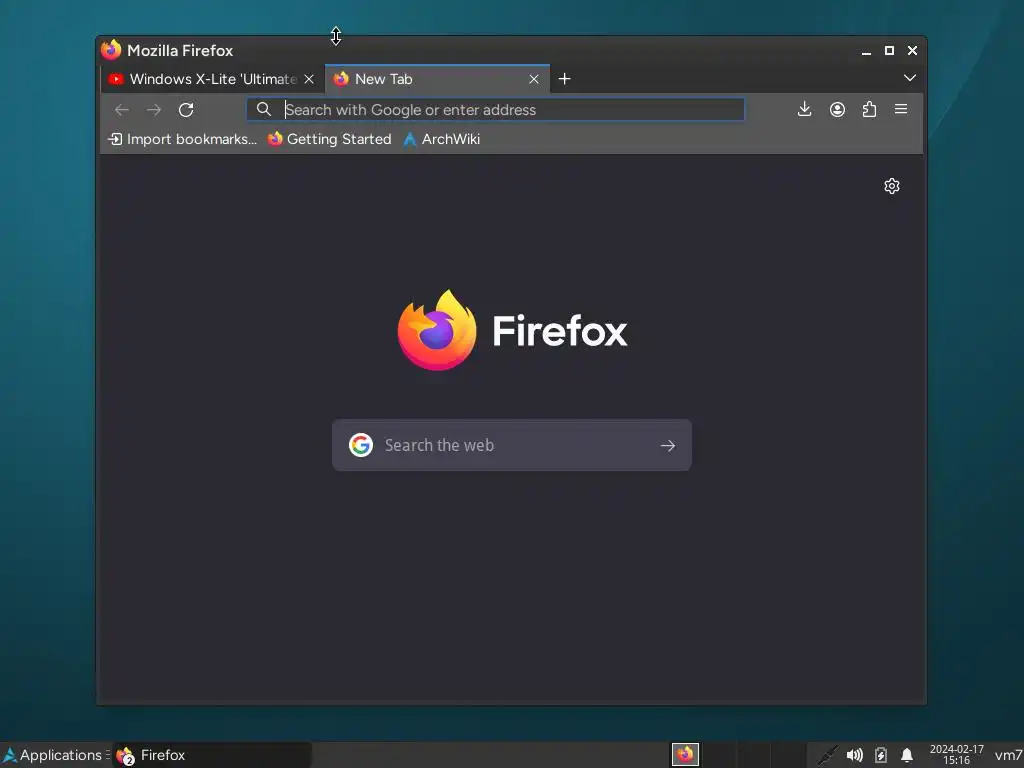Open Getting Started bookmark
This screenshot has width=1024, height=768.
click(329, 139)
